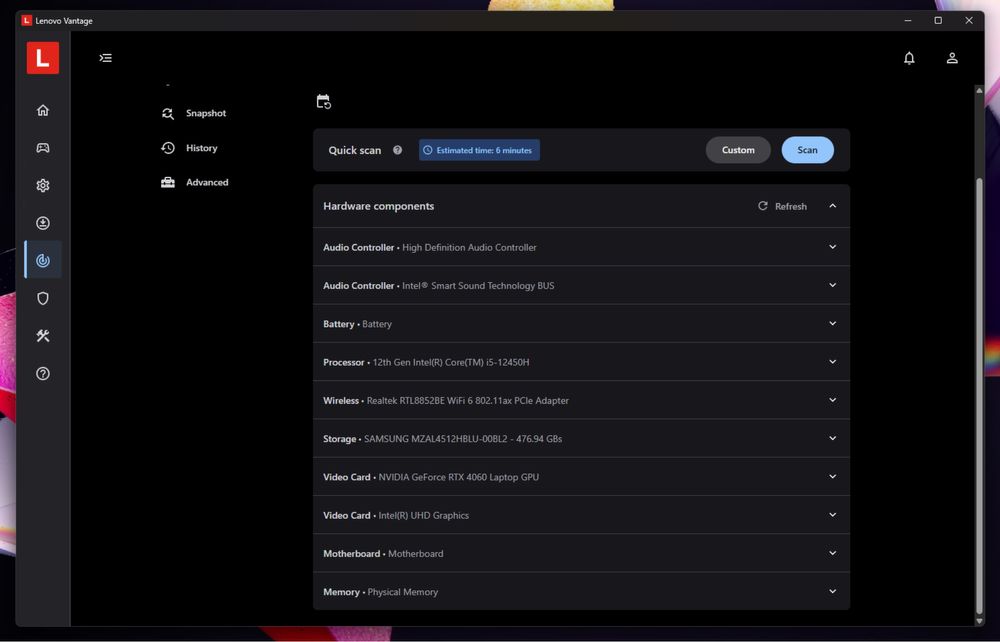The image size is (1000, 642).
Task: Open the Home page in sidebar
Action: [43, 110]
